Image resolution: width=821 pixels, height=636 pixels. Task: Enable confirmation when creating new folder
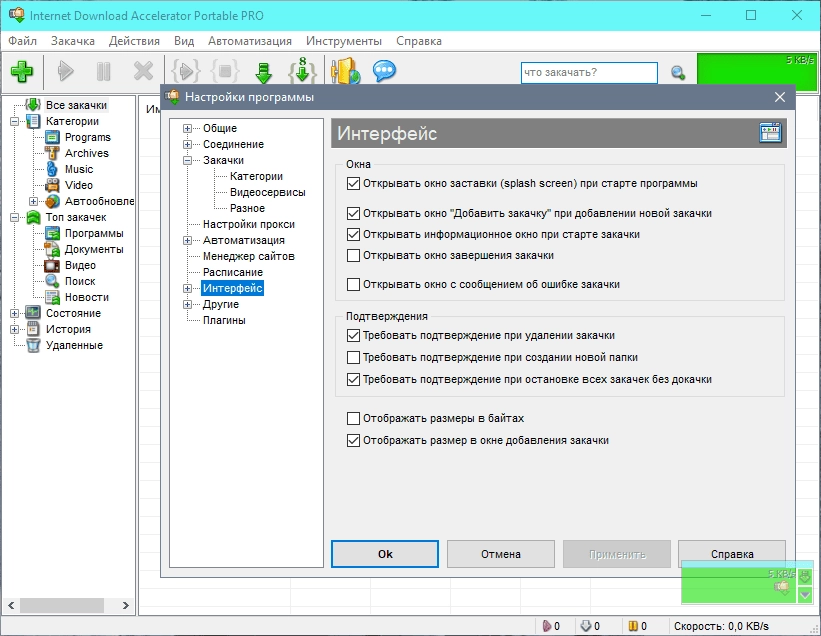pos(353,358)
